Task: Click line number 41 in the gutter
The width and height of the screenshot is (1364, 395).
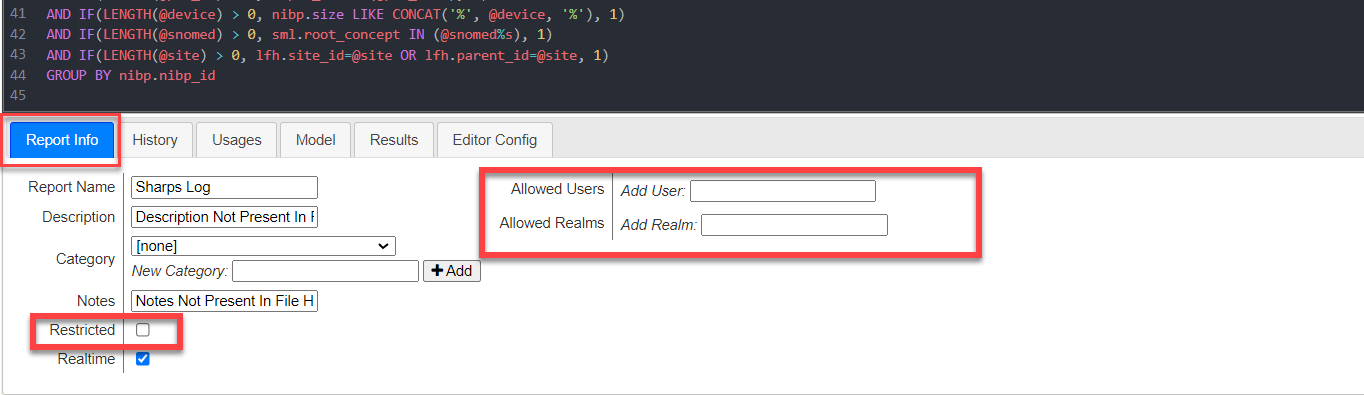Action: (18, 15)
